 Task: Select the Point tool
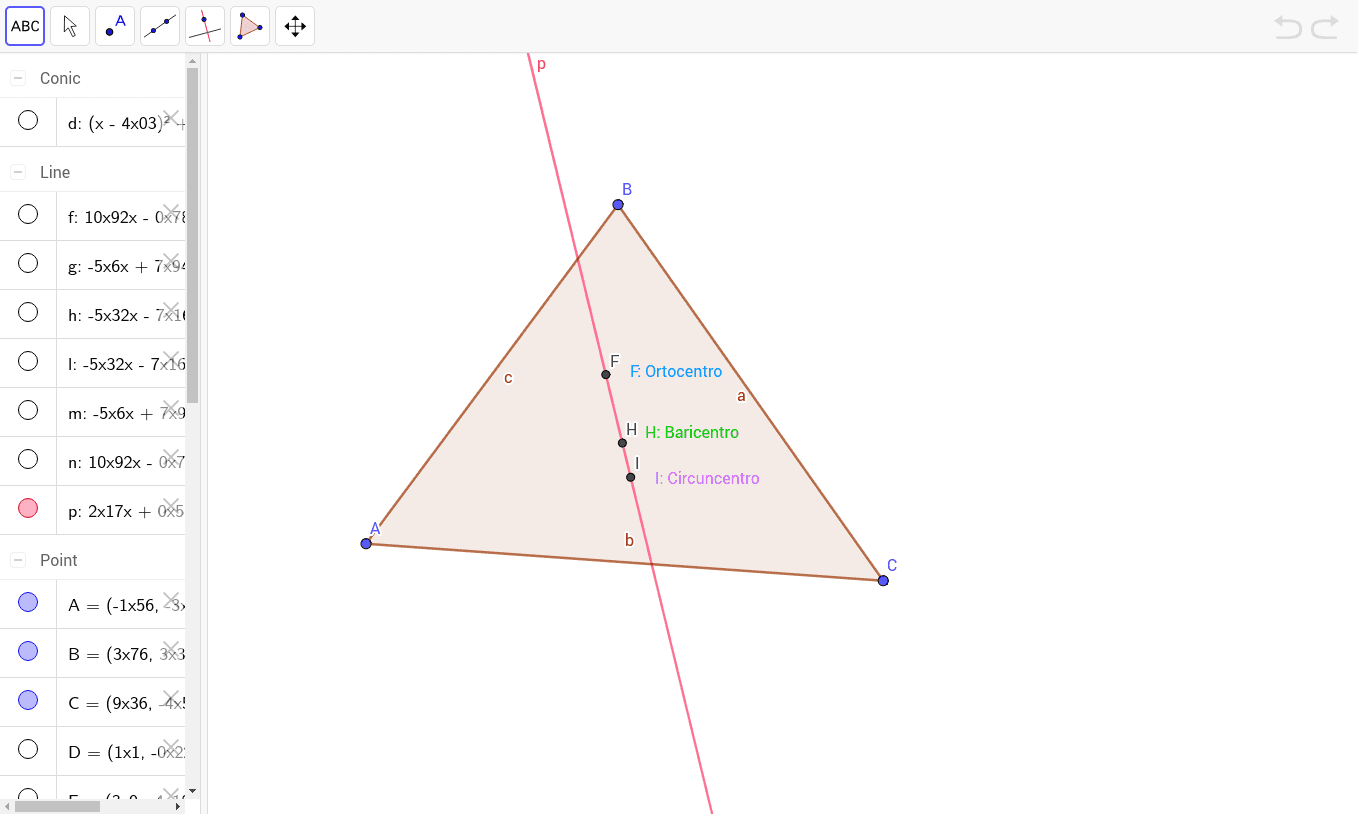pyautogui.click(x=115, y=26)
